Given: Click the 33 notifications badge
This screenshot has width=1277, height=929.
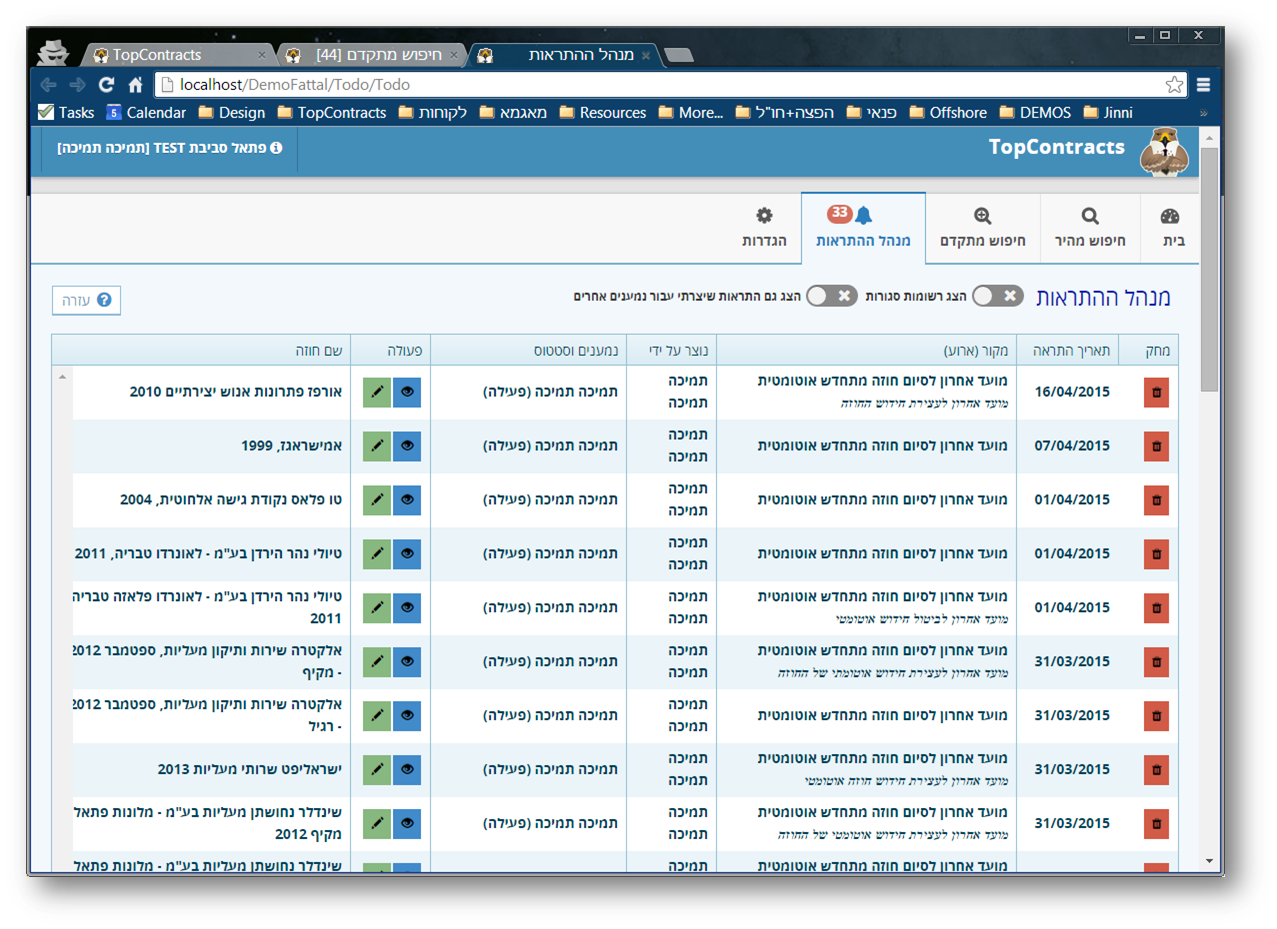Looking at the screenshot, I should pos(840,213).
